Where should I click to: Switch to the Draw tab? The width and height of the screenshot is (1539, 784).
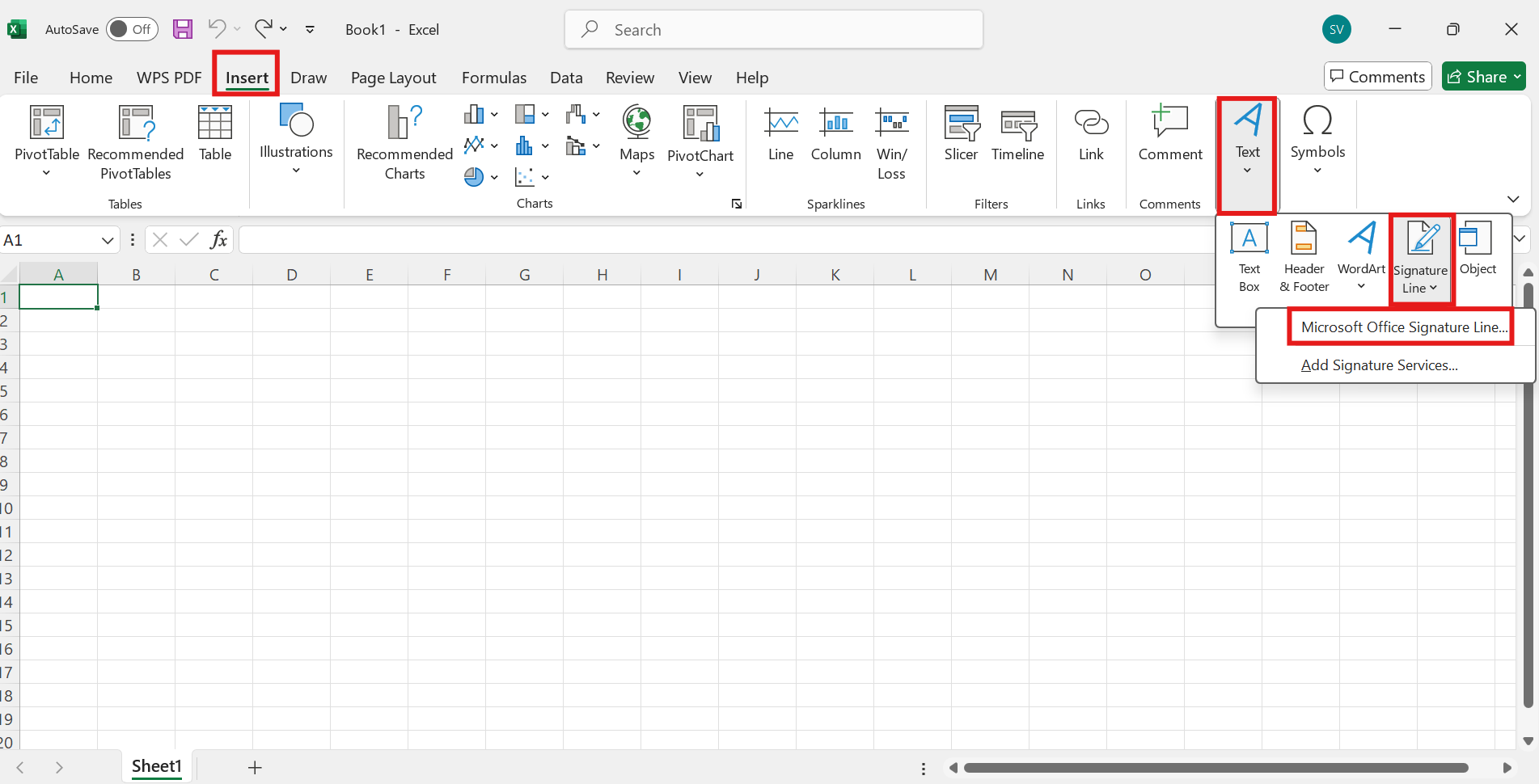pos(308,78)
